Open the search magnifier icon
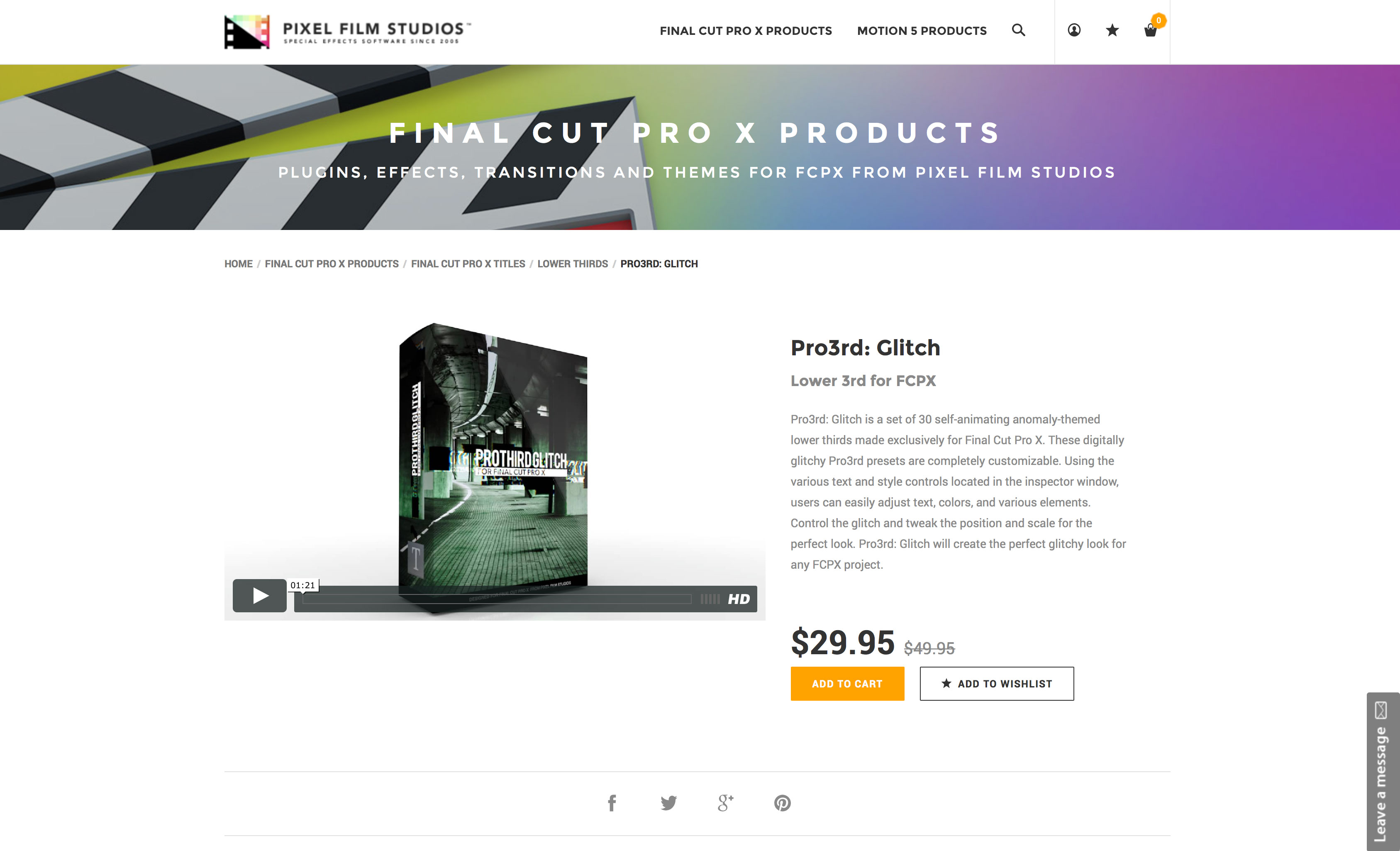Screen dimensions: 1400x851 [x=1018, y=30]
